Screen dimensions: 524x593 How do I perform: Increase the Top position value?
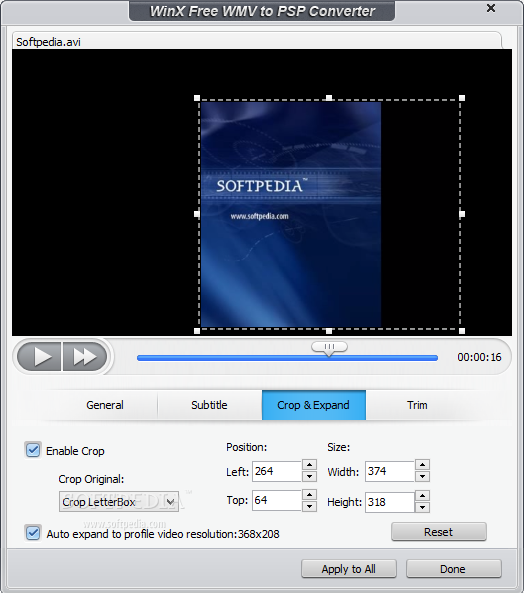pyautogui.click(x=309, y=494)
